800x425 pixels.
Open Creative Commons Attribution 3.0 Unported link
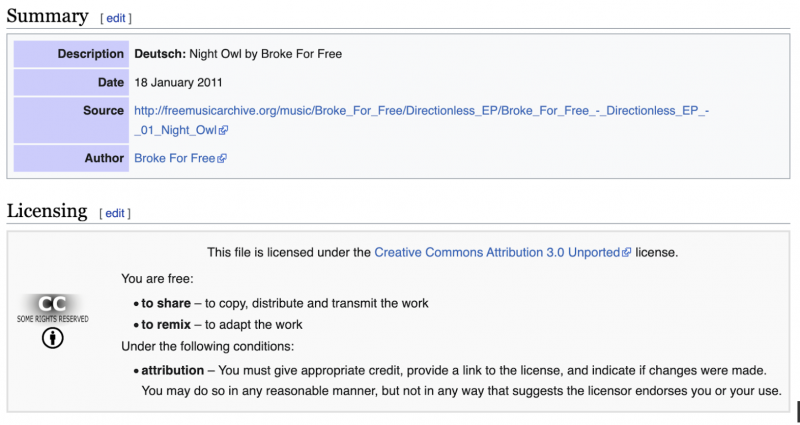(497, 253)
